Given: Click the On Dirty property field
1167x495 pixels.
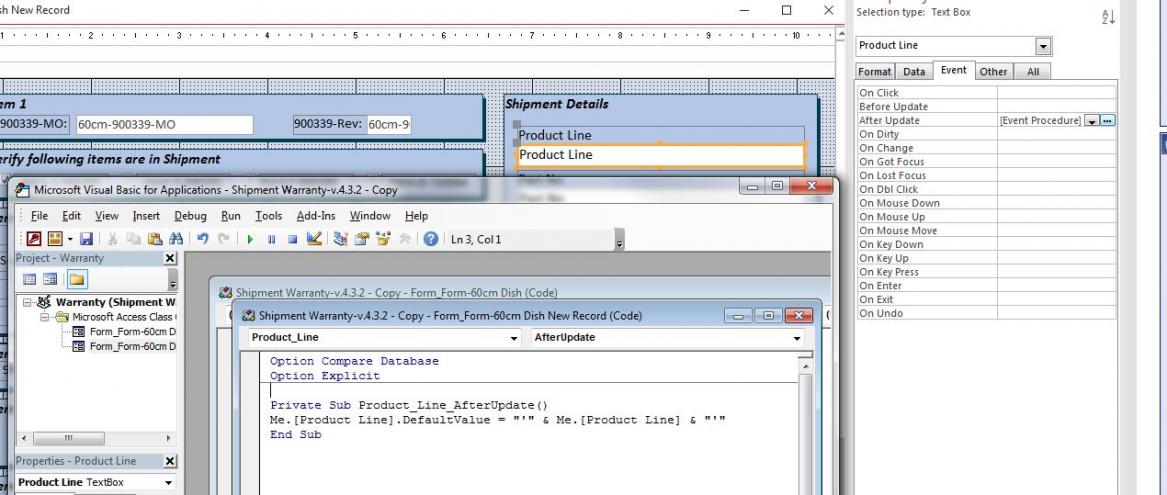Looking at the screenshot, I should tap(1056, 134).
